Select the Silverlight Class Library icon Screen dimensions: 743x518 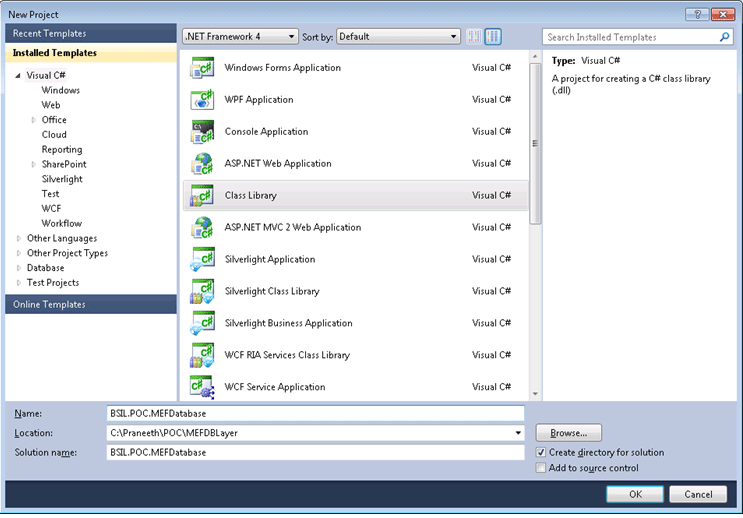202,291
